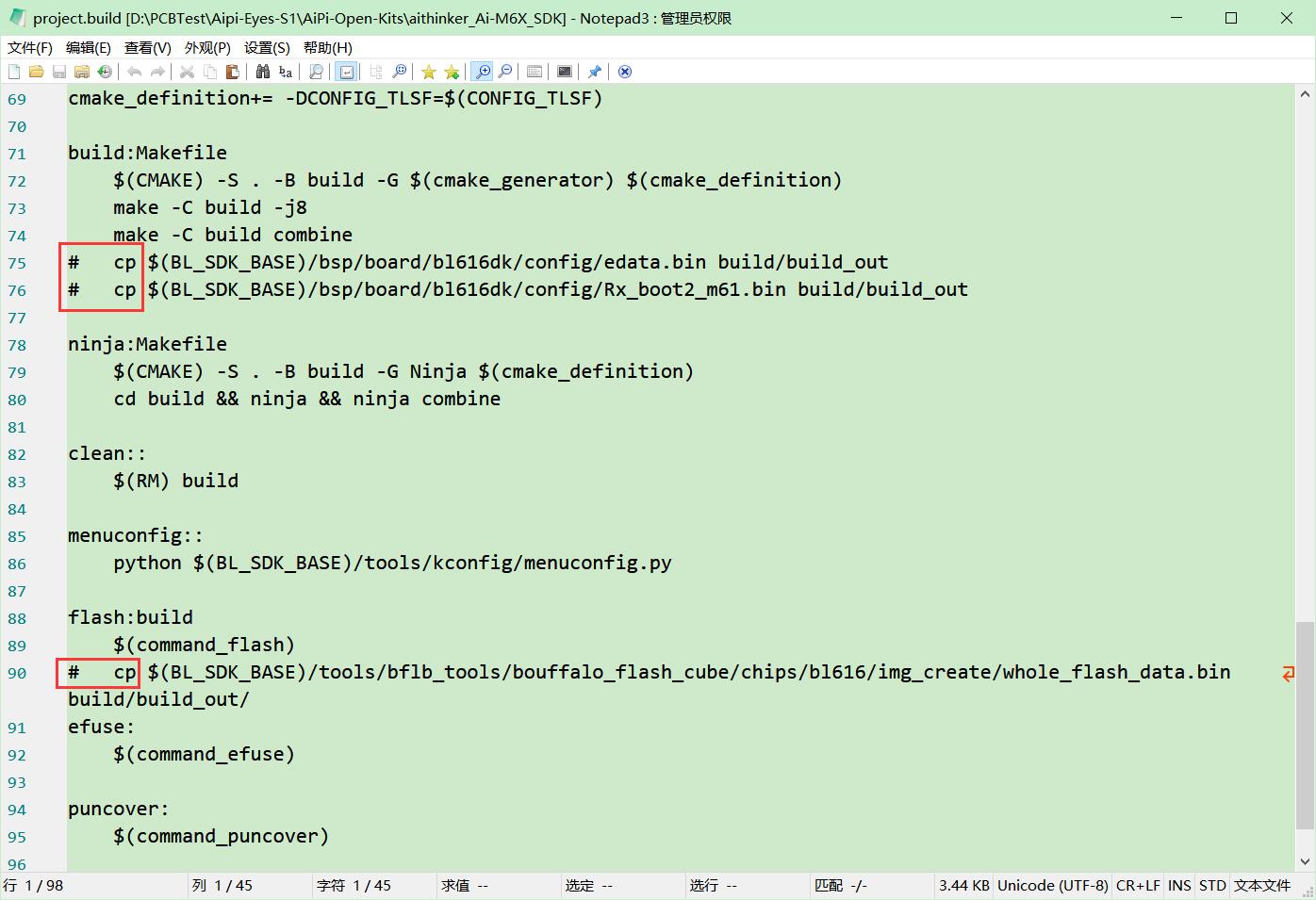The height and width of the screenshot is (900, 1316).
Task: Add file to favorites star-plus icon
Action: [452, 72]
